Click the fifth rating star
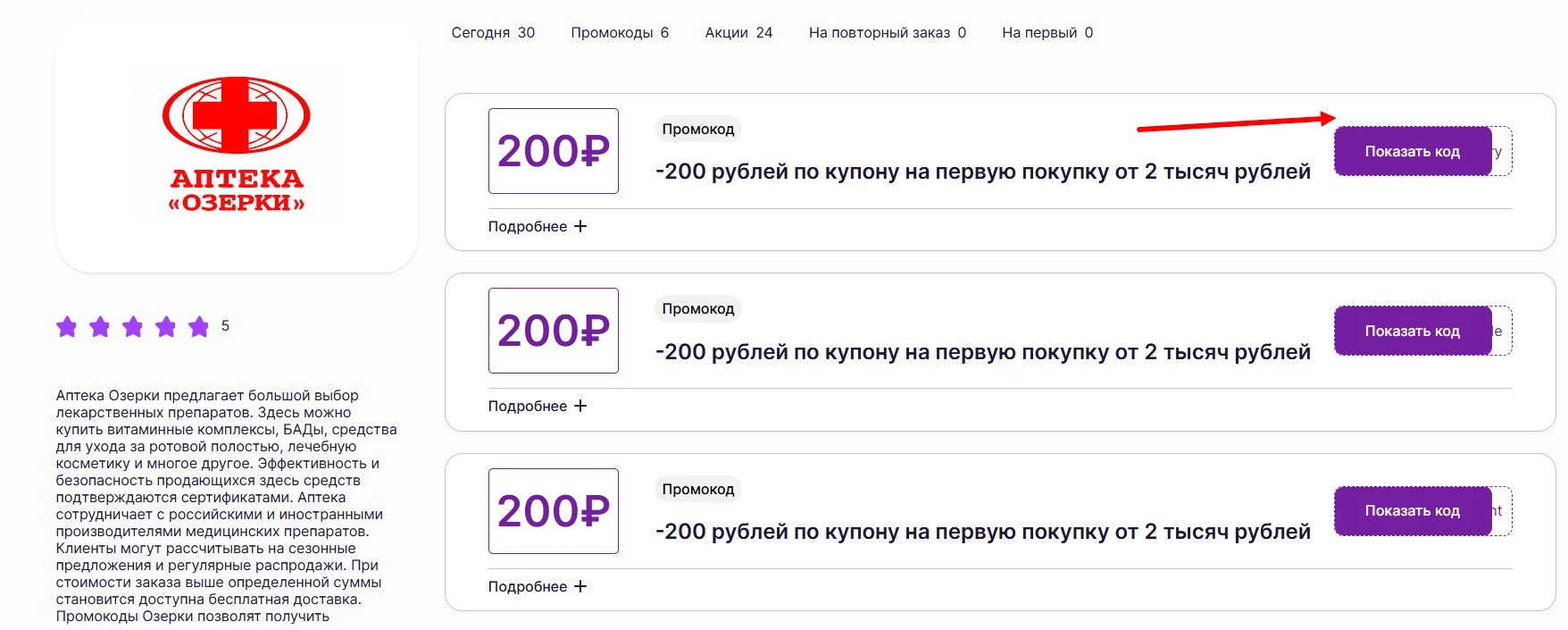 pos(198,327)
